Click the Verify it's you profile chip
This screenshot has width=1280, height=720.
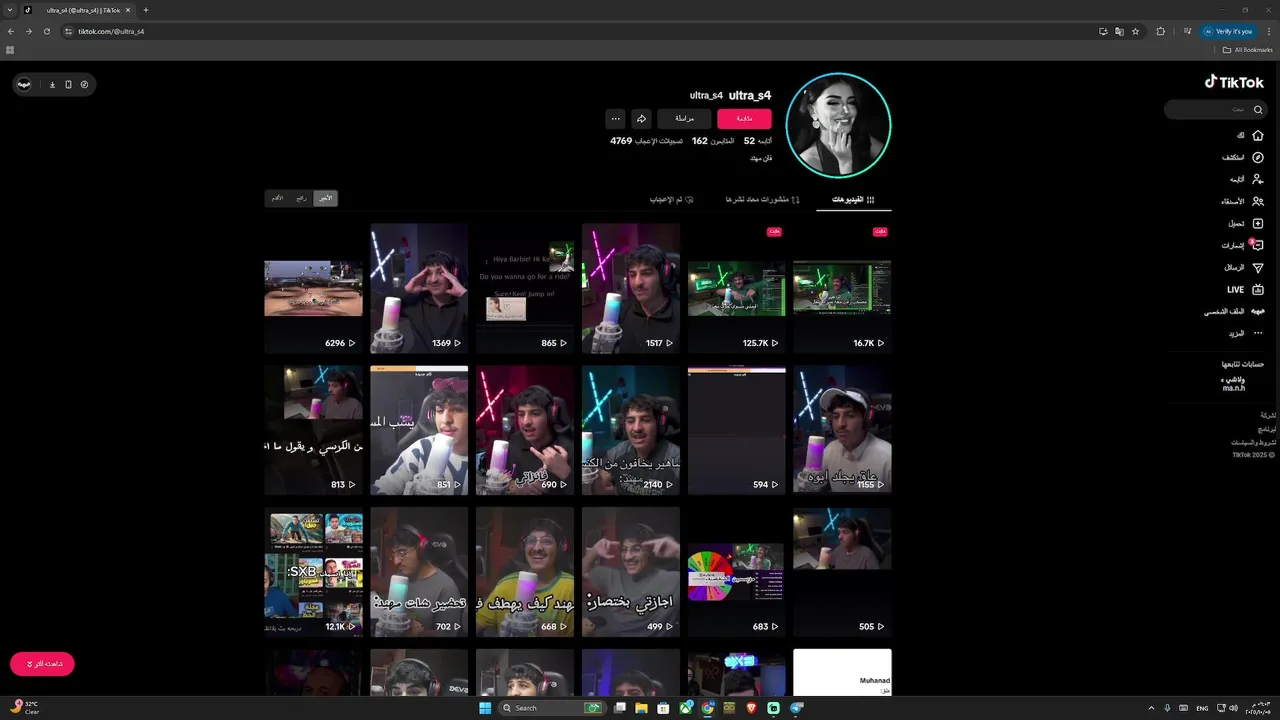click(1228, 31)
